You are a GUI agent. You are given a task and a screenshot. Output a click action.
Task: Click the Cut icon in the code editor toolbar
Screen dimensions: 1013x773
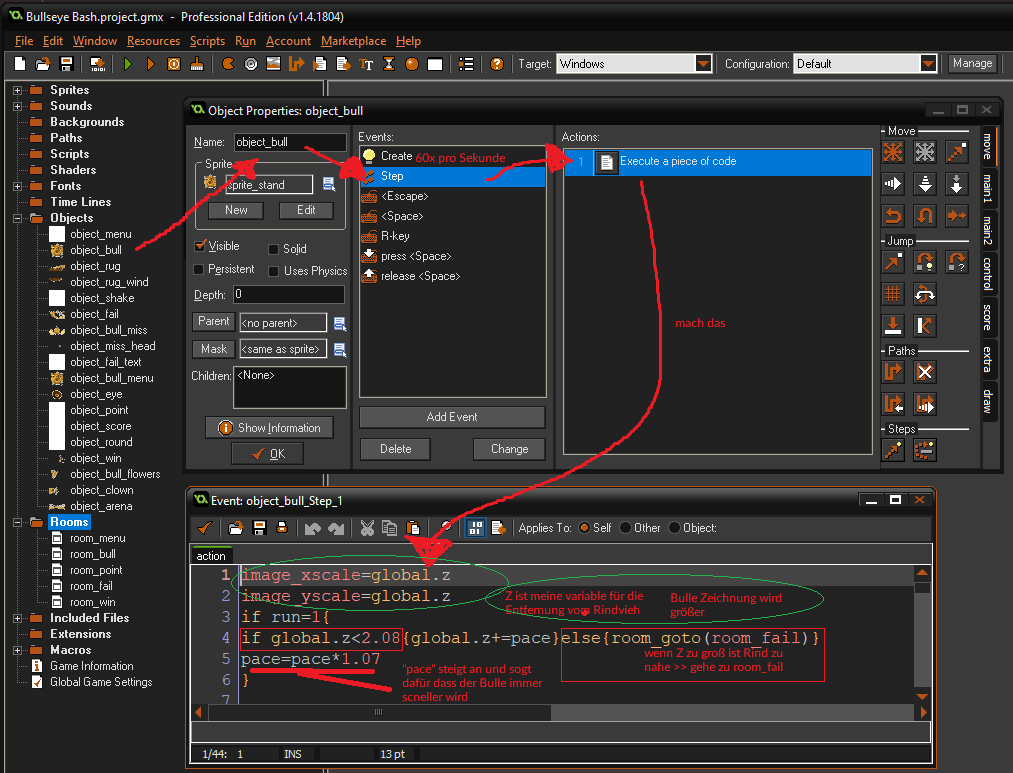366,527
